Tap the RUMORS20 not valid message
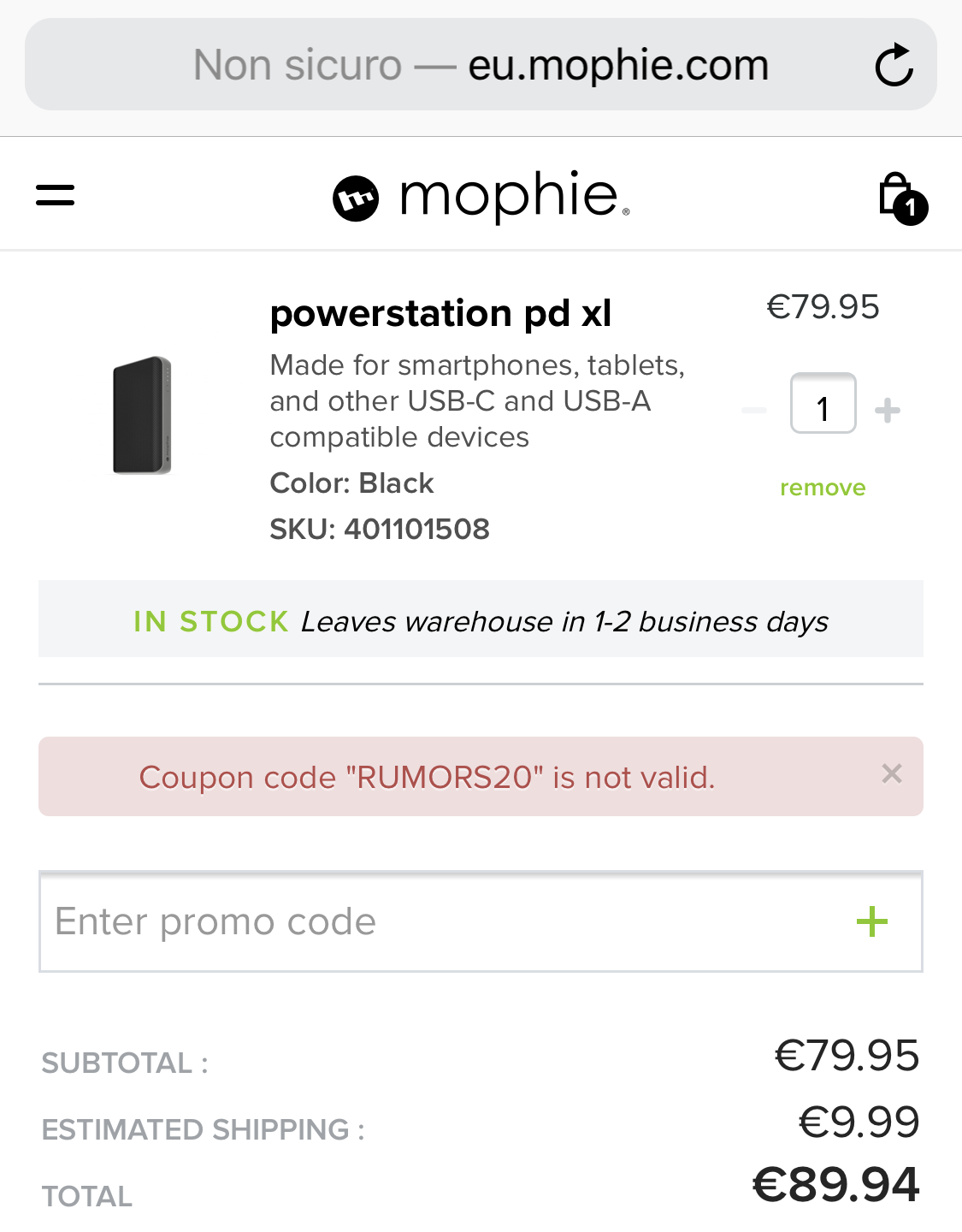The width and height of the screenshot is (962, 1232). pyautogui.click(x=427, y=777)
